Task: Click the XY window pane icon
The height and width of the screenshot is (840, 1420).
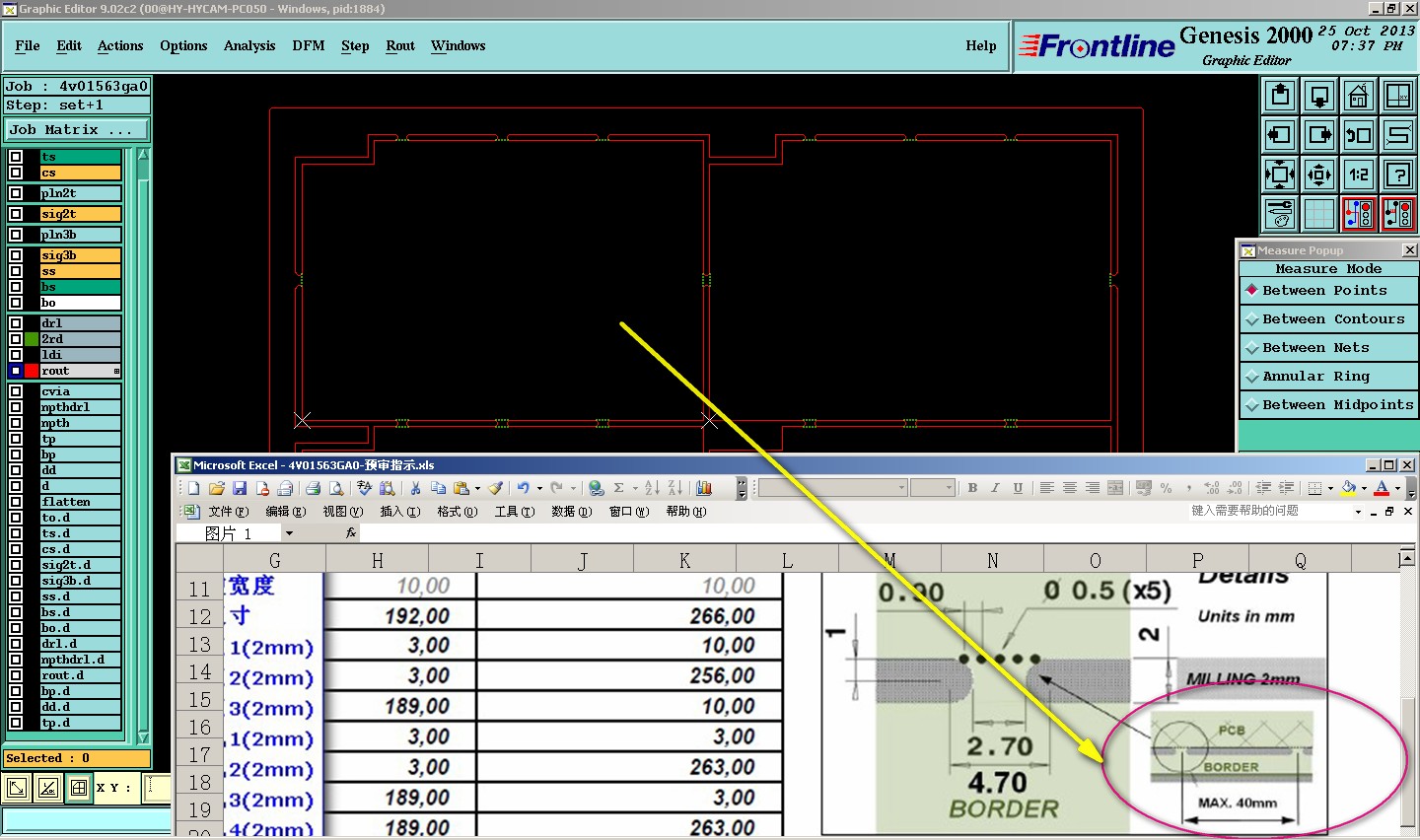Action: [1398, 96]
